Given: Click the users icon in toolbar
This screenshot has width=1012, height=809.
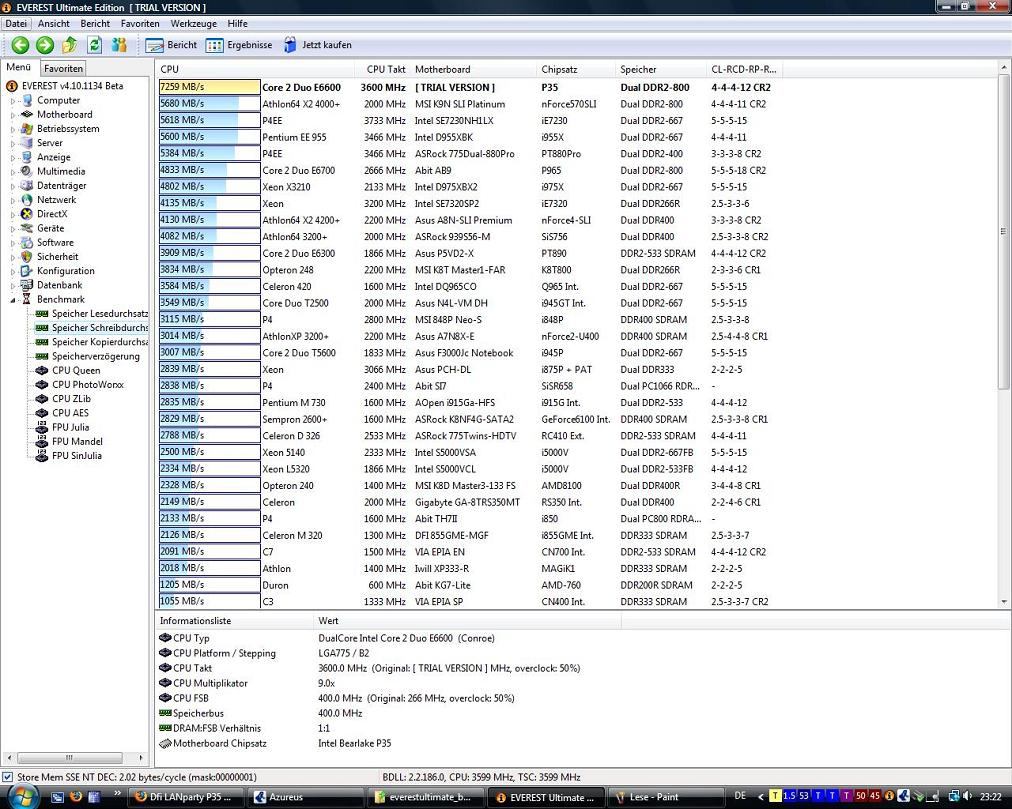Looking at the screenshot, I should click(x=119, y=45).
